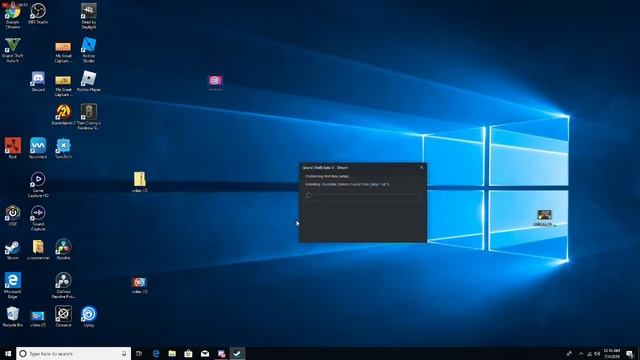Close the Grand Theft Auto V Steam dialog
This screenshot has height=360, width=640.
point(422,167)
